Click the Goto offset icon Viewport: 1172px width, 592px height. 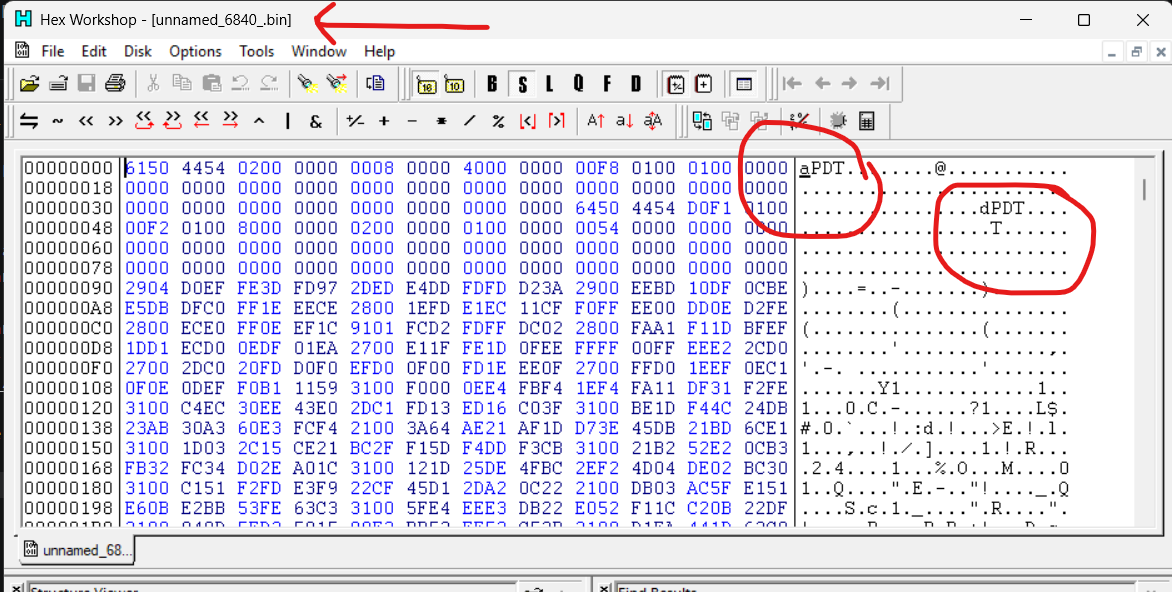tap(374, 84)
